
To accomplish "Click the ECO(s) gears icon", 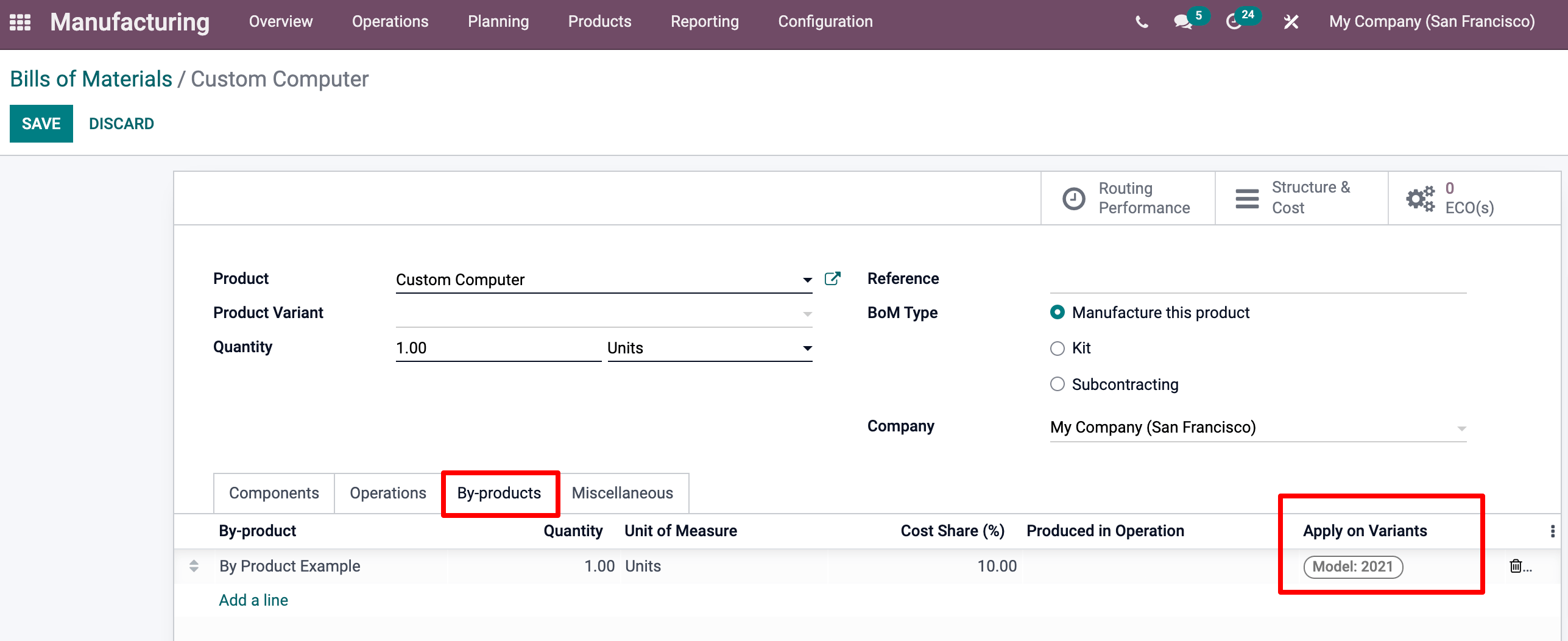I will pyautogui.click(x=1421, y=199).
